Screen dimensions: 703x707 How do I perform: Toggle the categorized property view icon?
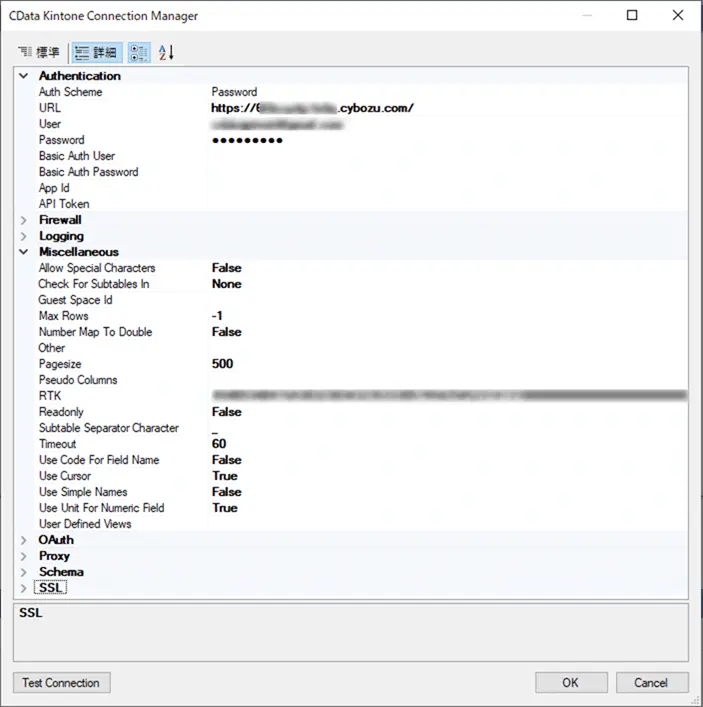[x=139, y=52]
